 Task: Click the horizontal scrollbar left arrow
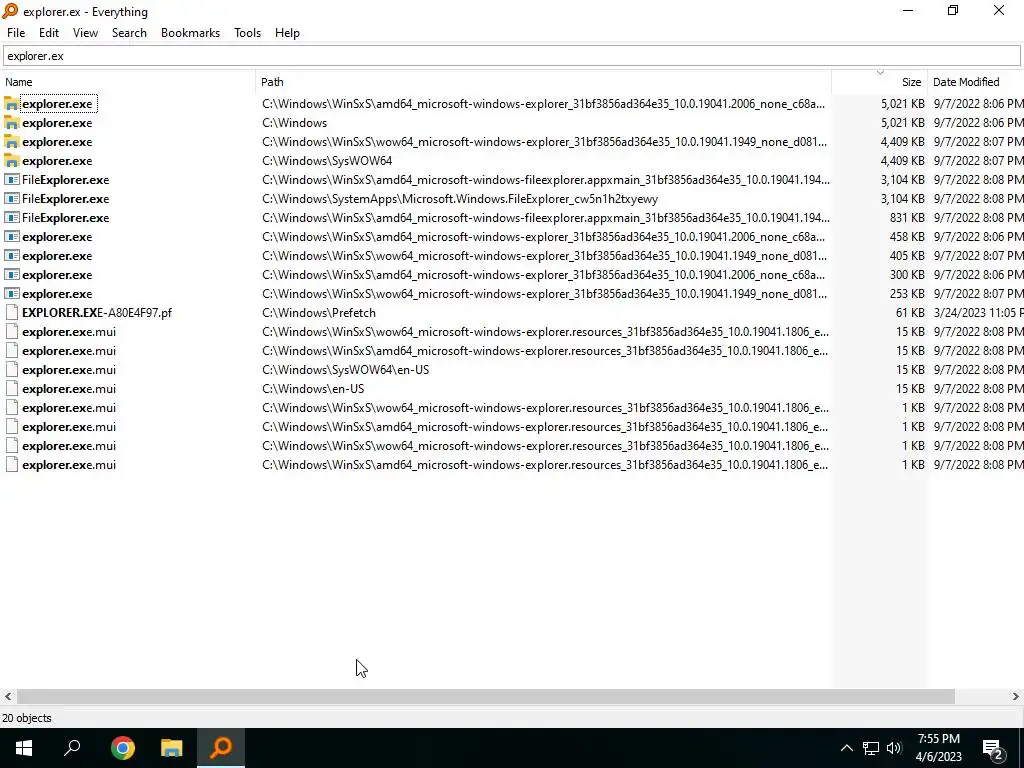pos(8,696)
